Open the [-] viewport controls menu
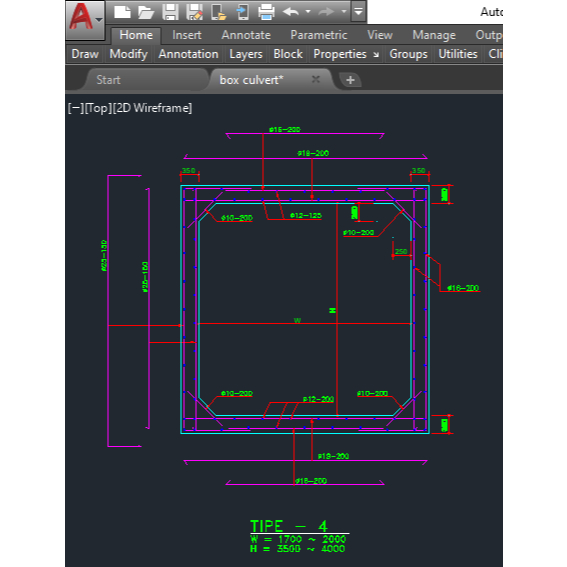This screenshot has height=567, width=567. 76,108
